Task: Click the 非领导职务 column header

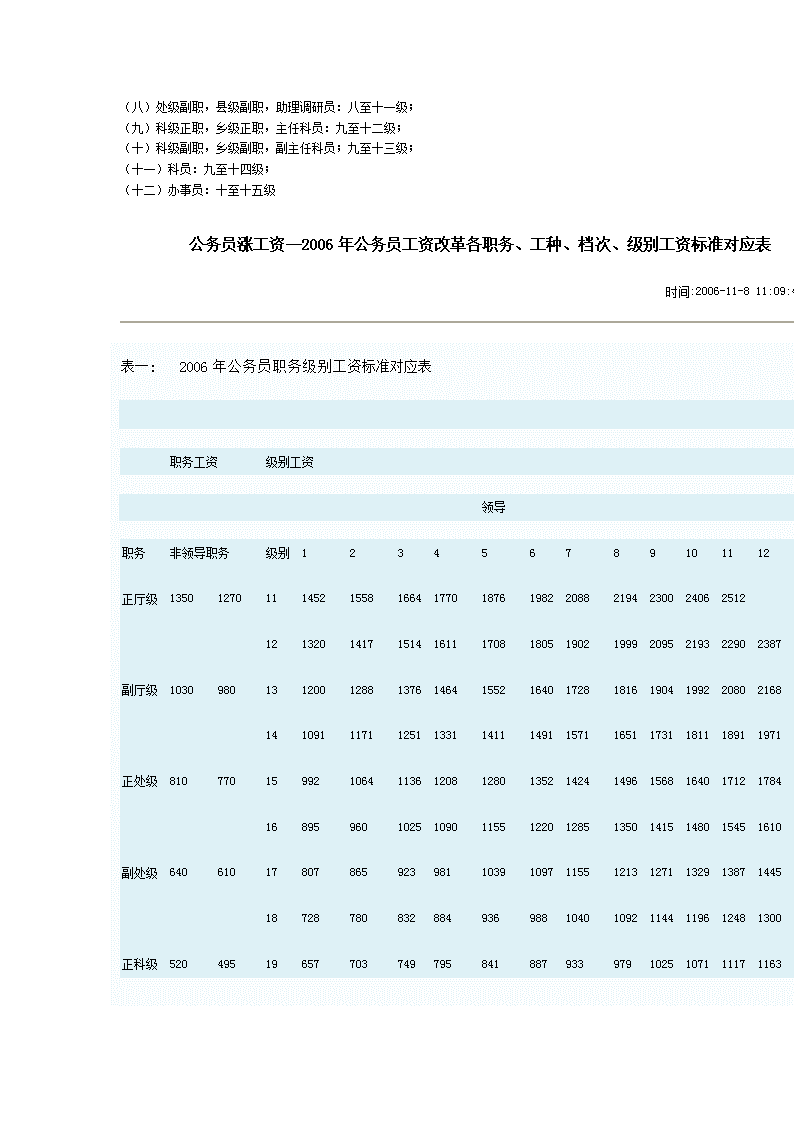Action: pos(199,554)
